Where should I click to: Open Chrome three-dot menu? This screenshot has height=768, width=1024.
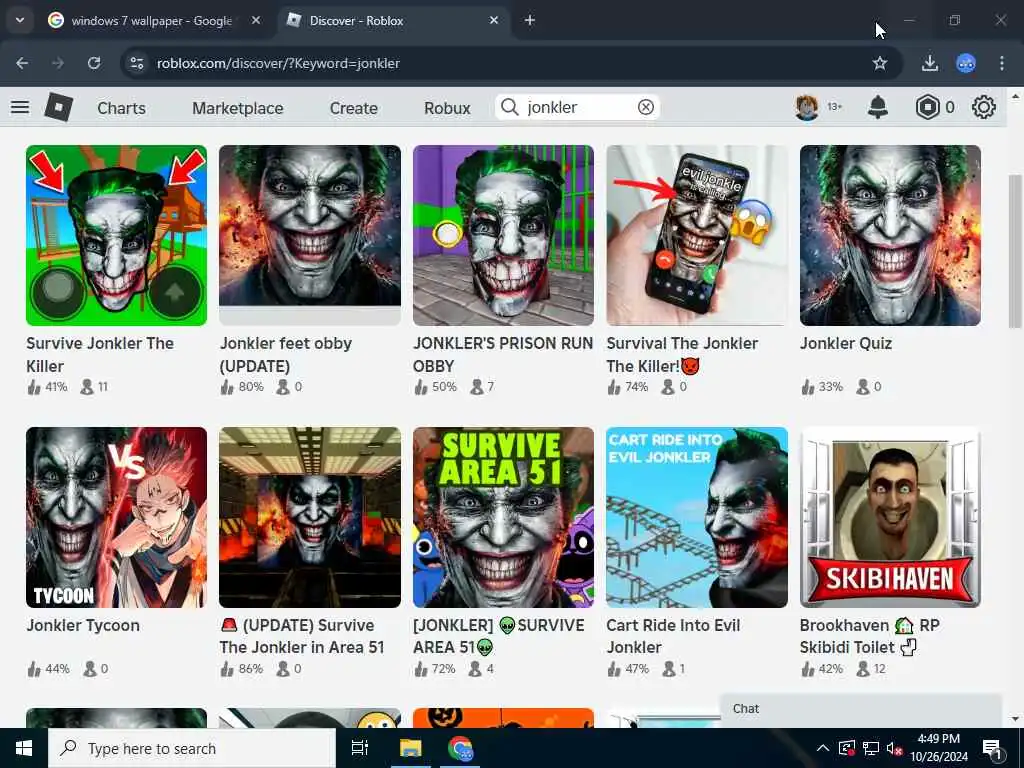[1002, 63]
